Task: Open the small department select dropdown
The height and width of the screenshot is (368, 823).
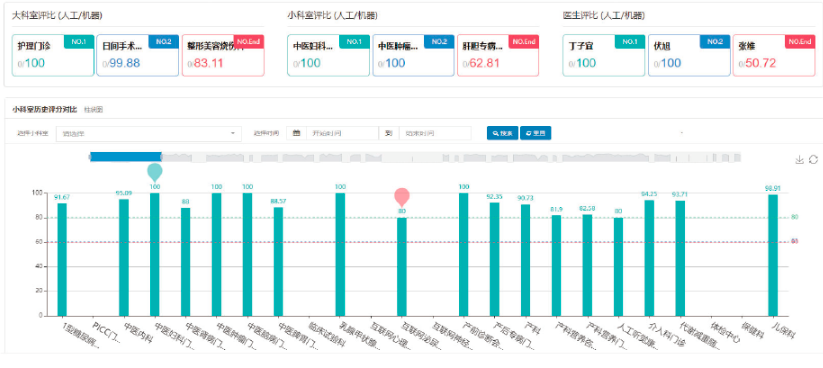Action: 149,133
